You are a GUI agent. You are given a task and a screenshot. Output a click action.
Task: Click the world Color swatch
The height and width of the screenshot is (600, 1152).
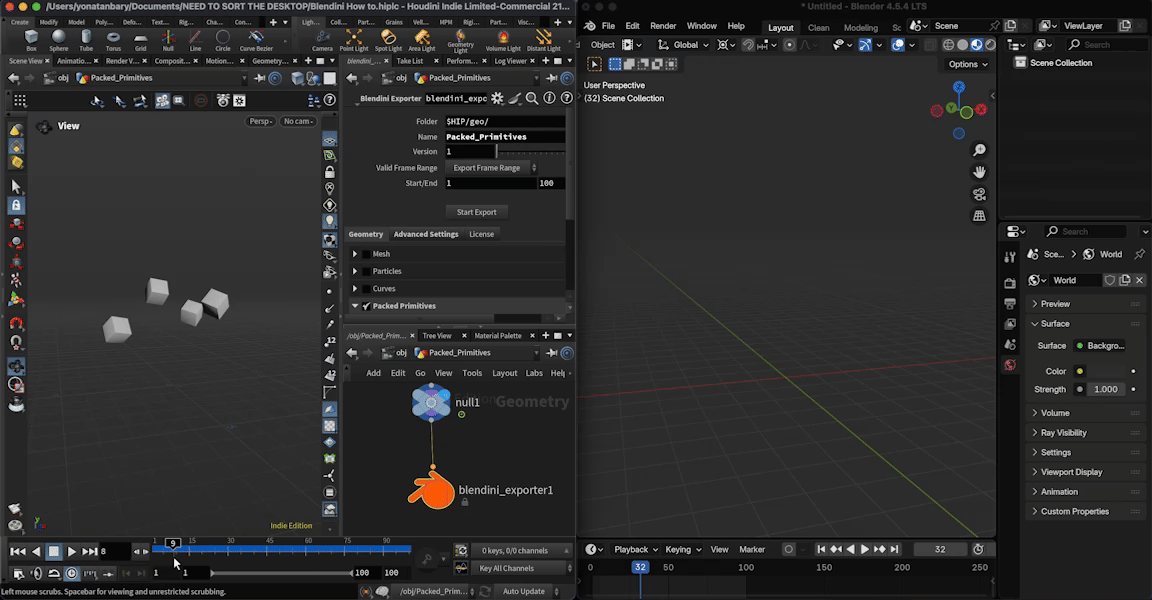[x=1108, y=372]
